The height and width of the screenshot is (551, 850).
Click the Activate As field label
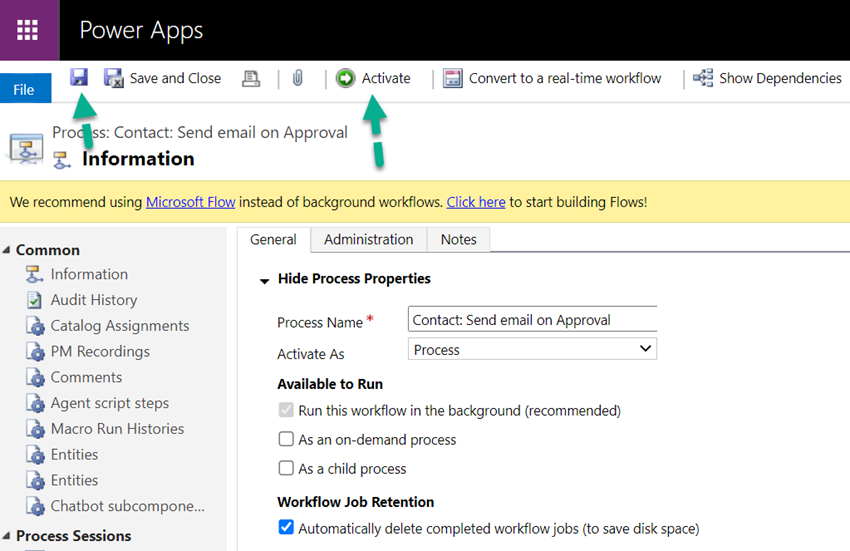[311, 354]
